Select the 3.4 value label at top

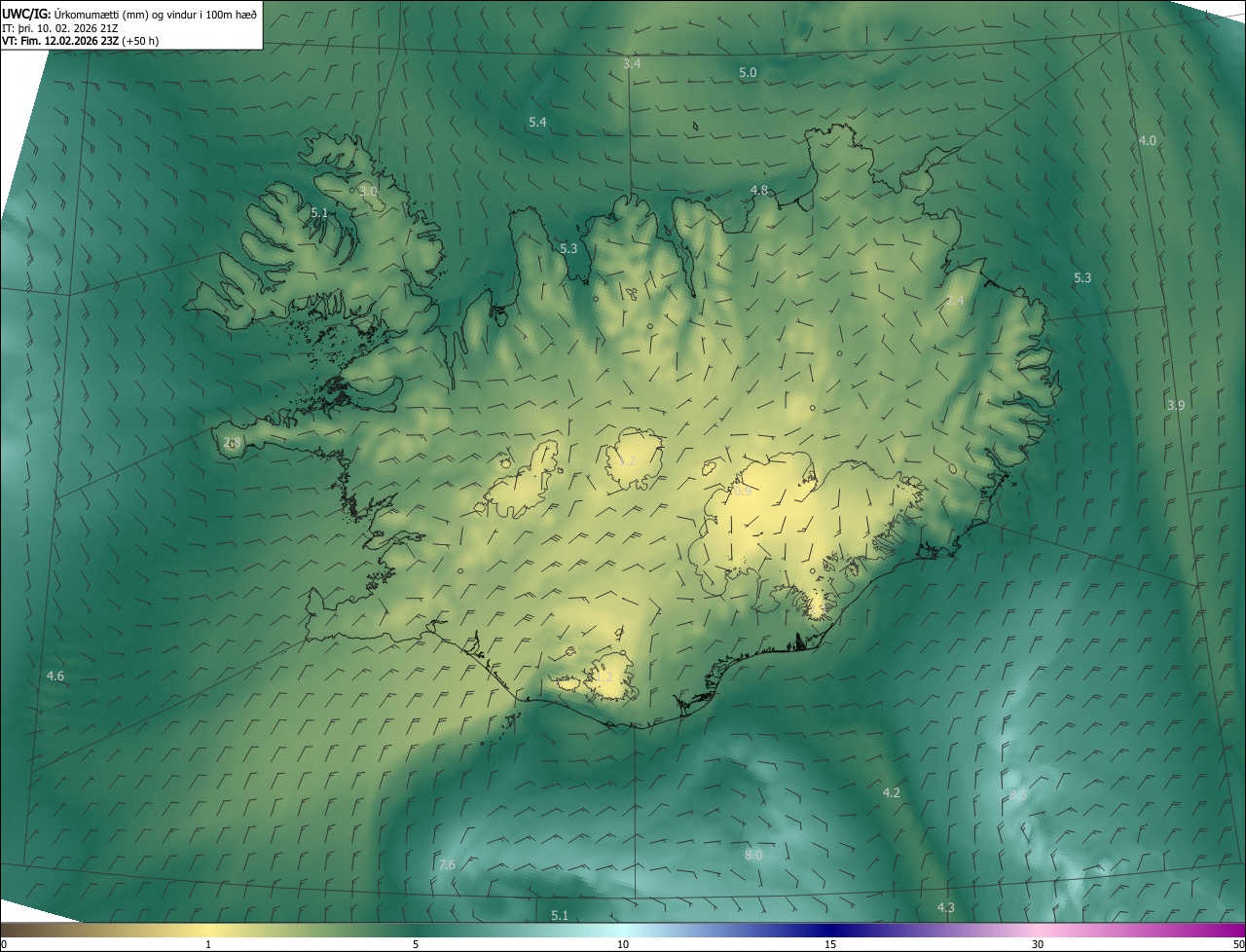click(x=632, y=63)
